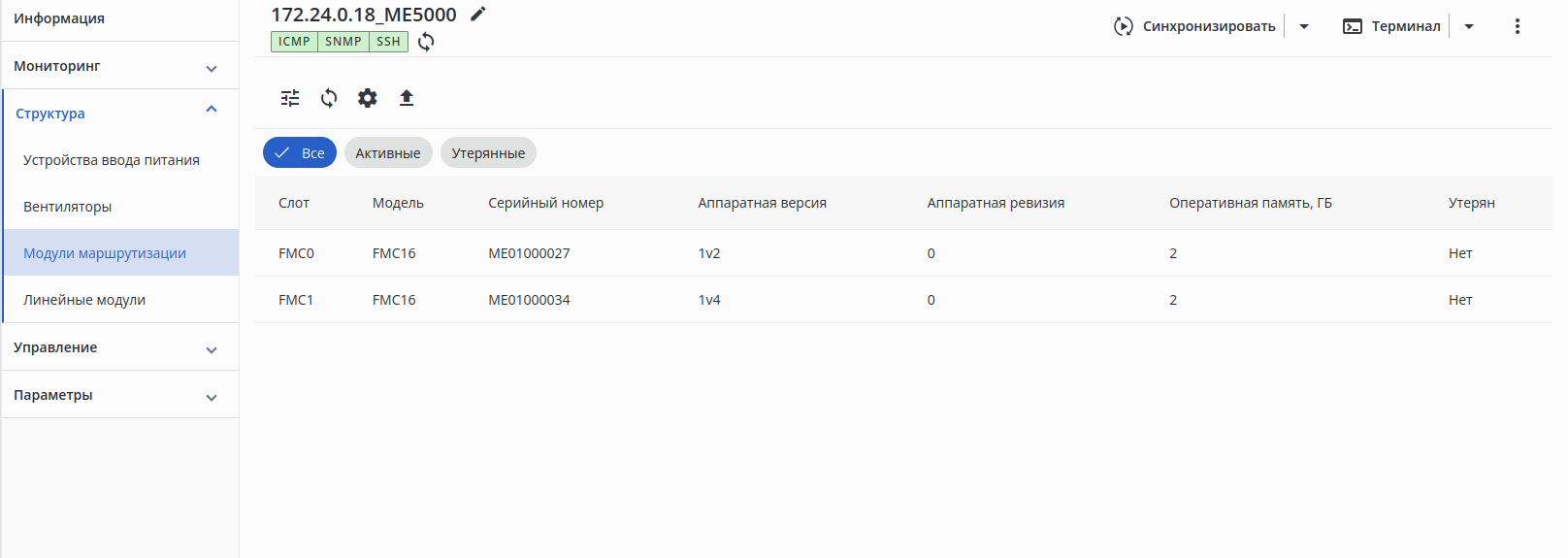The height and width of the screenshot is (558, 1568).
Task: Select the Все filter chip
Action: [x=300, y=153]
